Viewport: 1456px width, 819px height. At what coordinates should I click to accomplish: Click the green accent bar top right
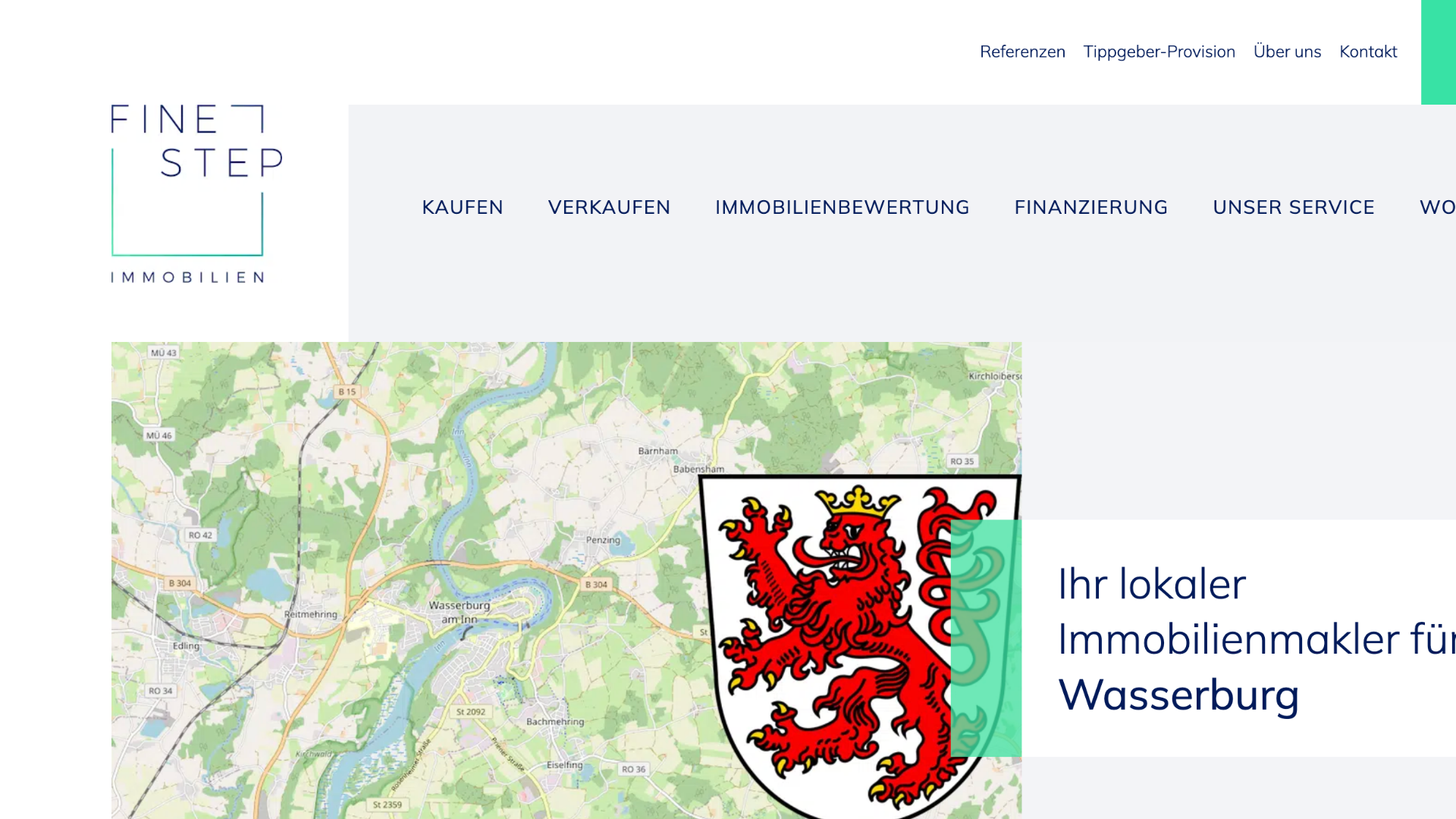point(1437,49)
